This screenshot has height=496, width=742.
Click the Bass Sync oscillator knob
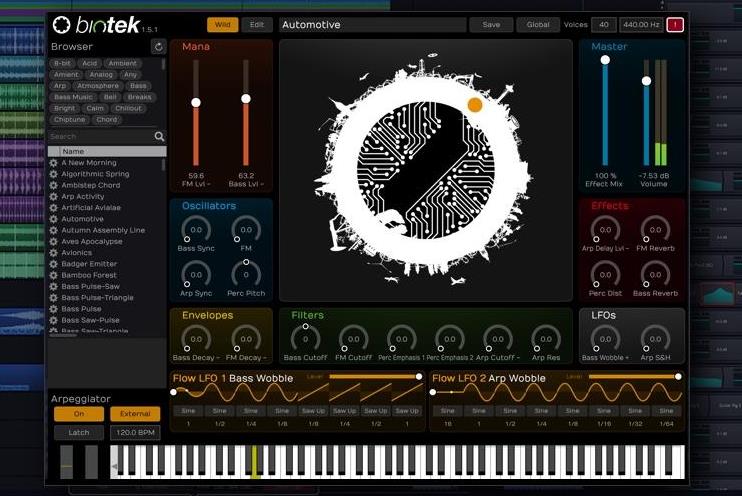[x=196, y=230]
